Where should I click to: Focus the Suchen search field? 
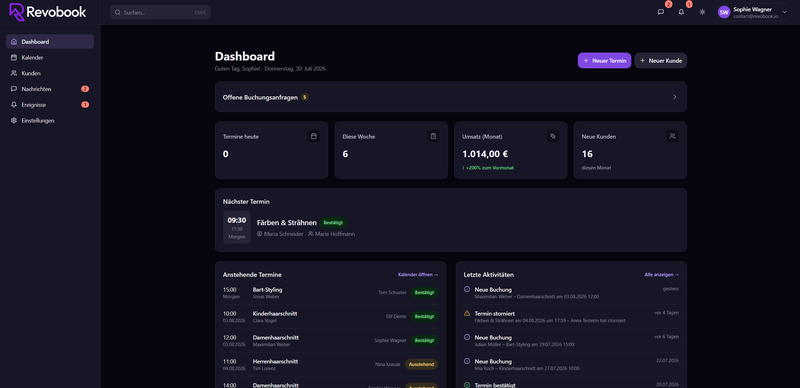point(160,12)
